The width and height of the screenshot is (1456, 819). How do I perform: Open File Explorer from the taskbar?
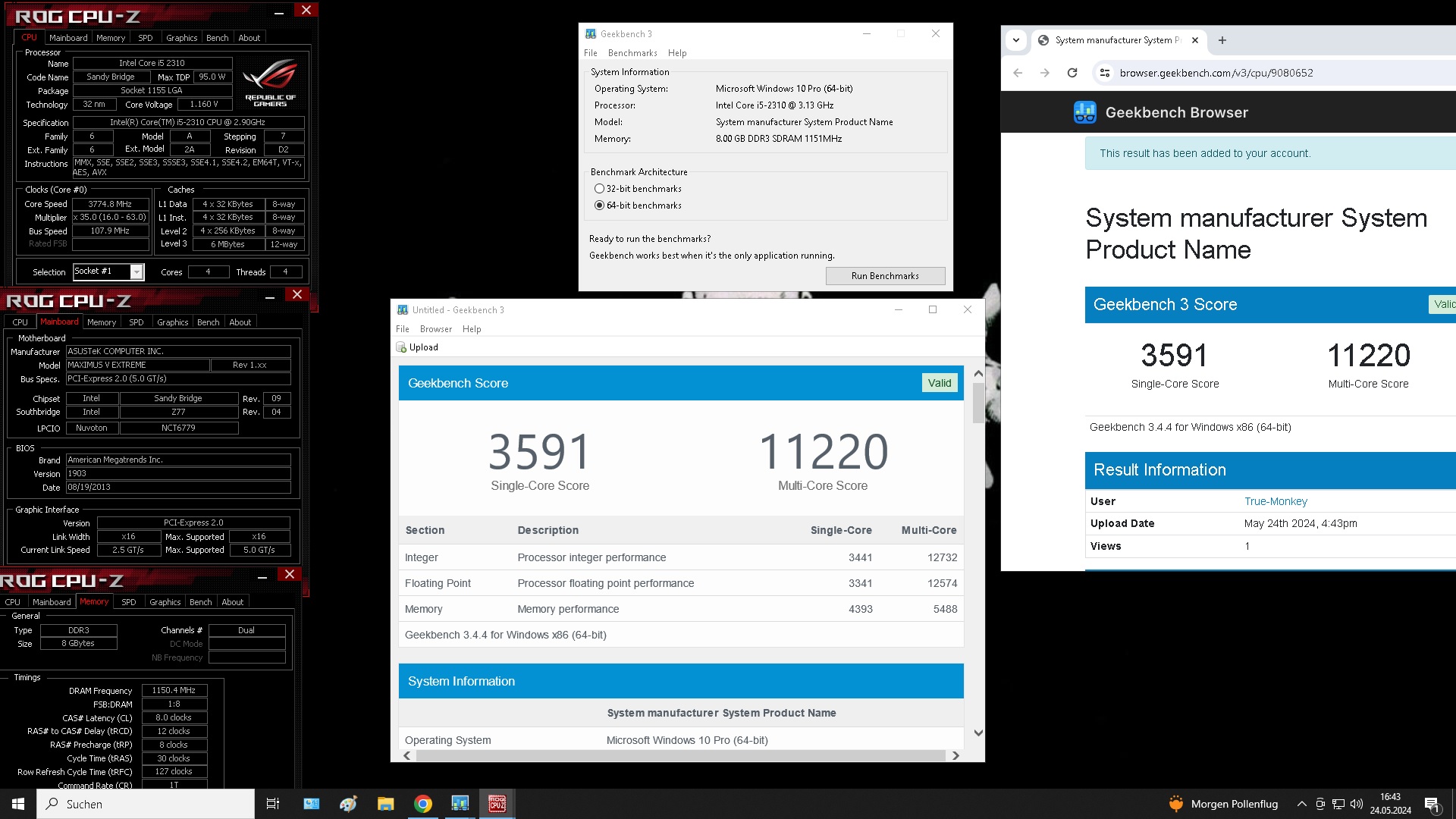[385, 804]
